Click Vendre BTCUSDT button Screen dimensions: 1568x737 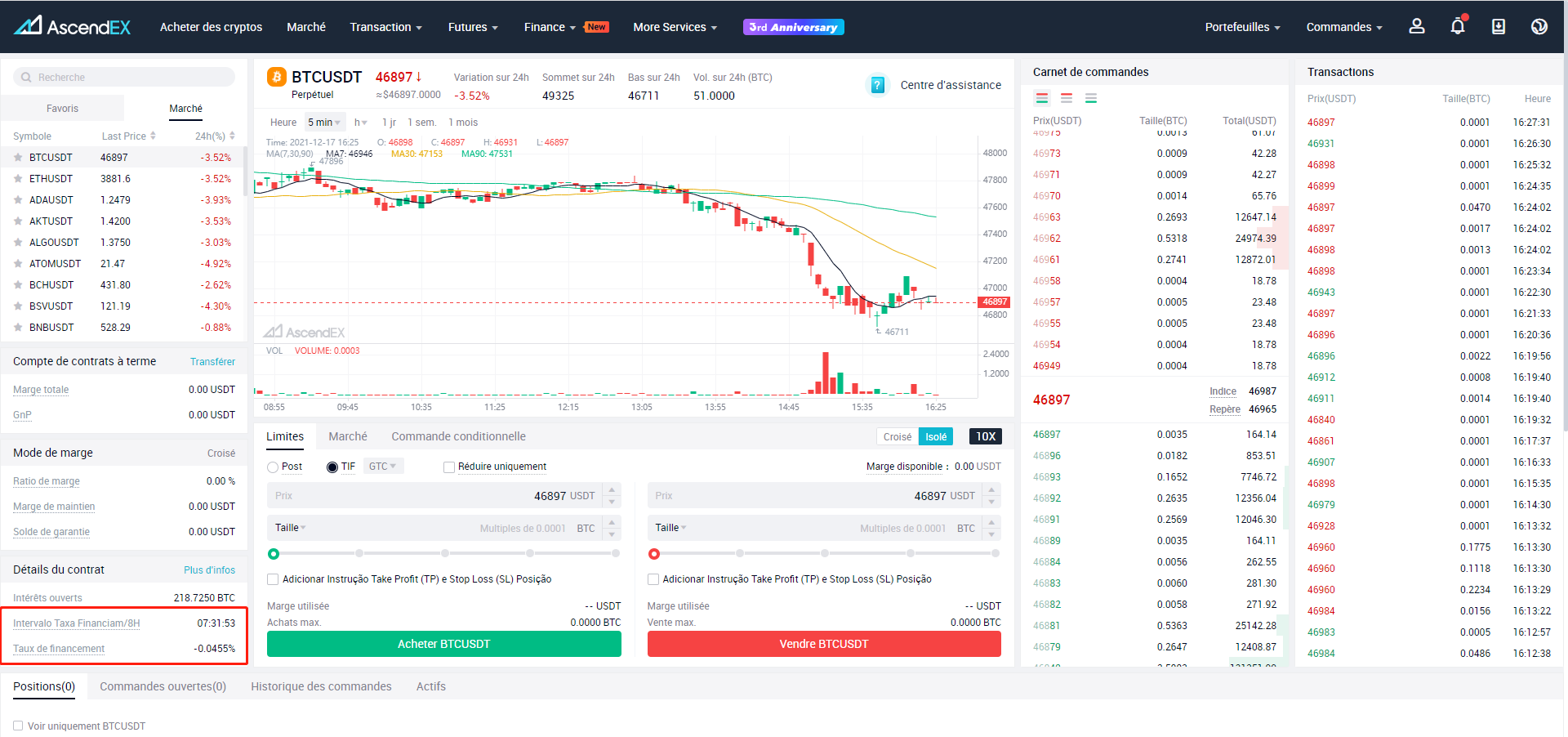[824, 644]
